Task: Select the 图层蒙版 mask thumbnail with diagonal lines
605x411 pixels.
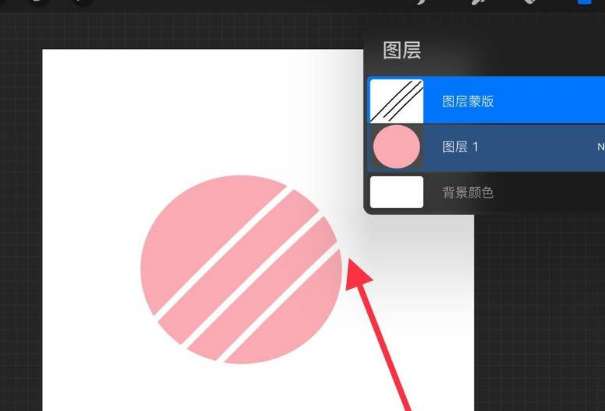Action: pyautogui.click(x=397, y=101)
